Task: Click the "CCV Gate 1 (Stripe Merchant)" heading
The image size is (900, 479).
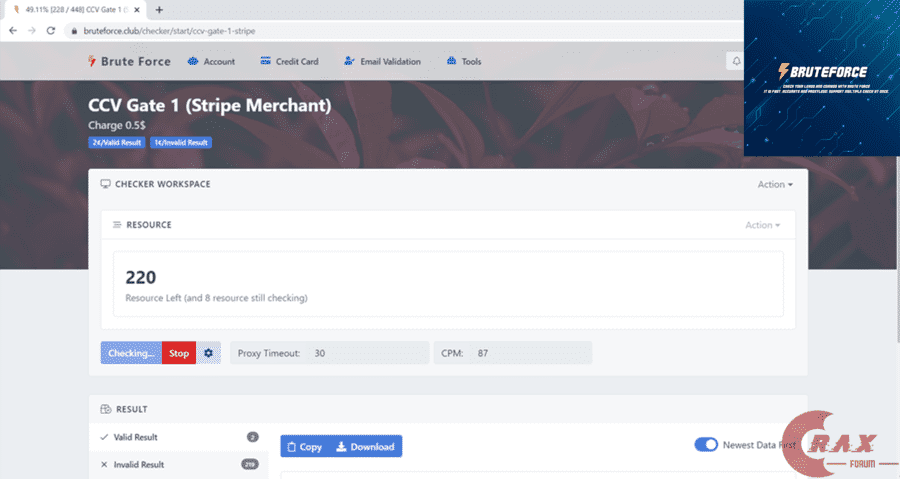Action: click(x=210, y=106)
